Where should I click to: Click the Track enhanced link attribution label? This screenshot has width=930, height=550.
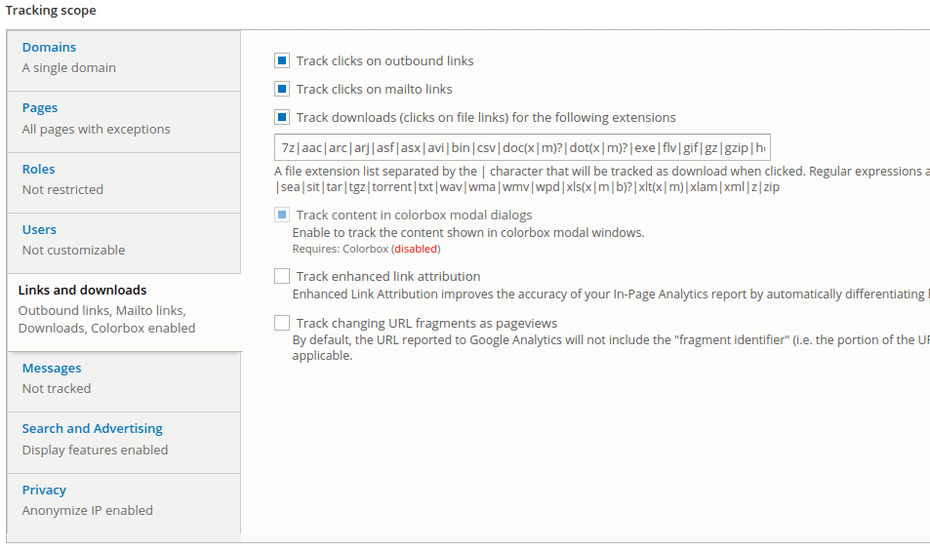[x=388, y=276]
